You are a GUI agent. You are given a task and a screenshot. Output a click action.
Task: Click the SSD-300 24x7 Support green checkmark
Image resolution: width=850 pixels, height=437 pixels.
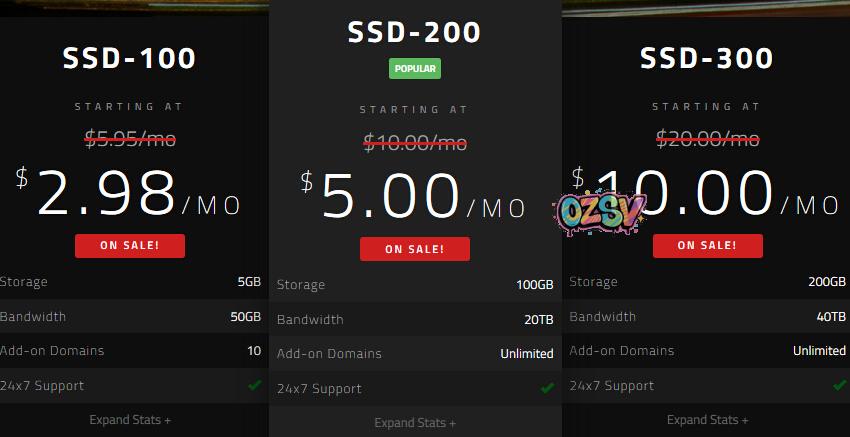tap(839, 385)
